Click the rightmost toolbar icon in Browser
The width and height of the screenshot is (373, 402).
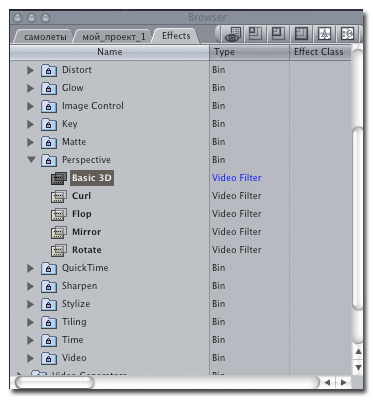pos(347,34)
